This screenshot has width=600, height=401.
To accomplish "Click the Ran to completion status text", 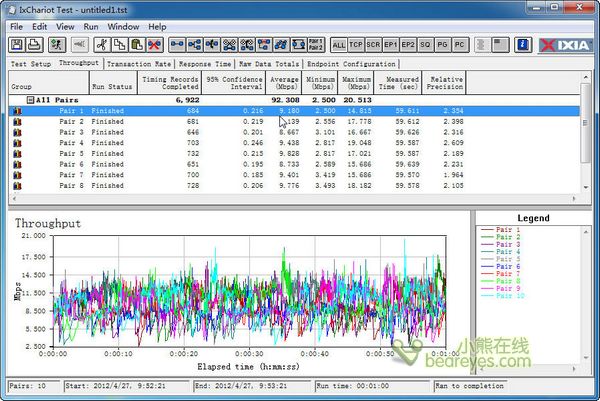I will [x=470, y=386].
